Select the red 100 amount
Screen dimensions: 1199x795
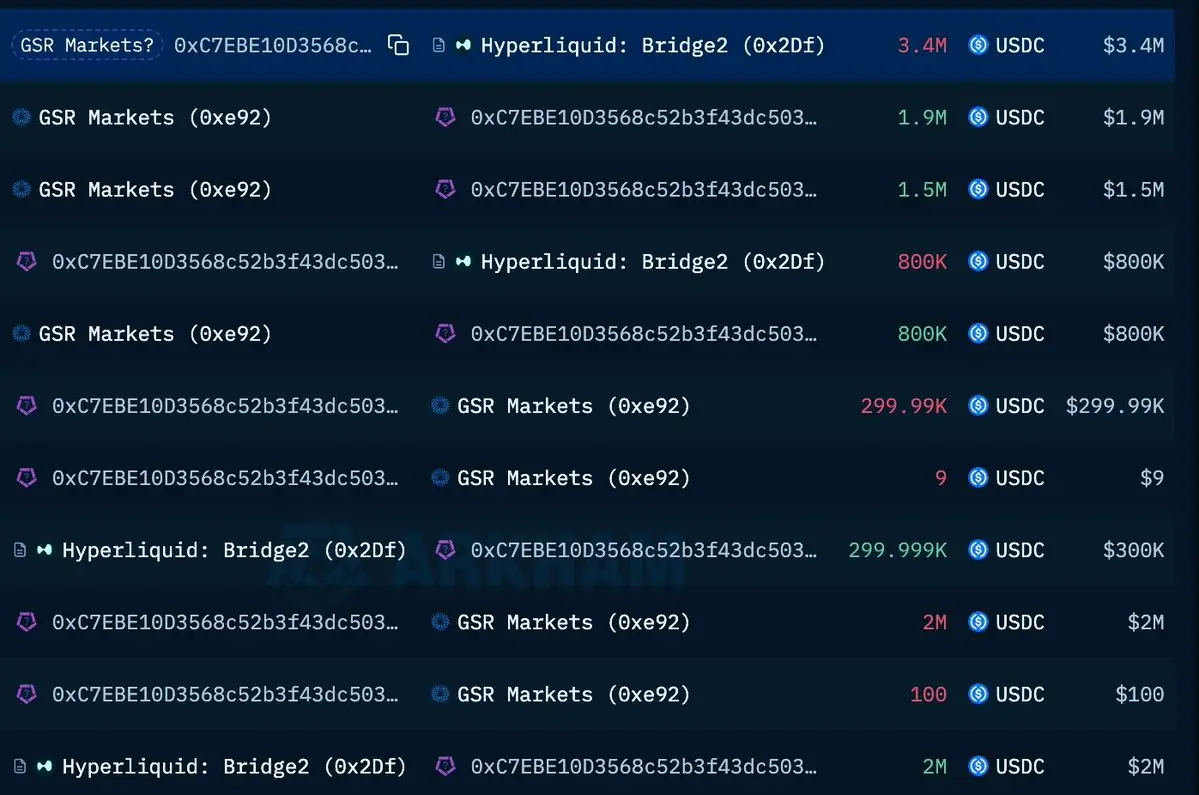[928, 694]
